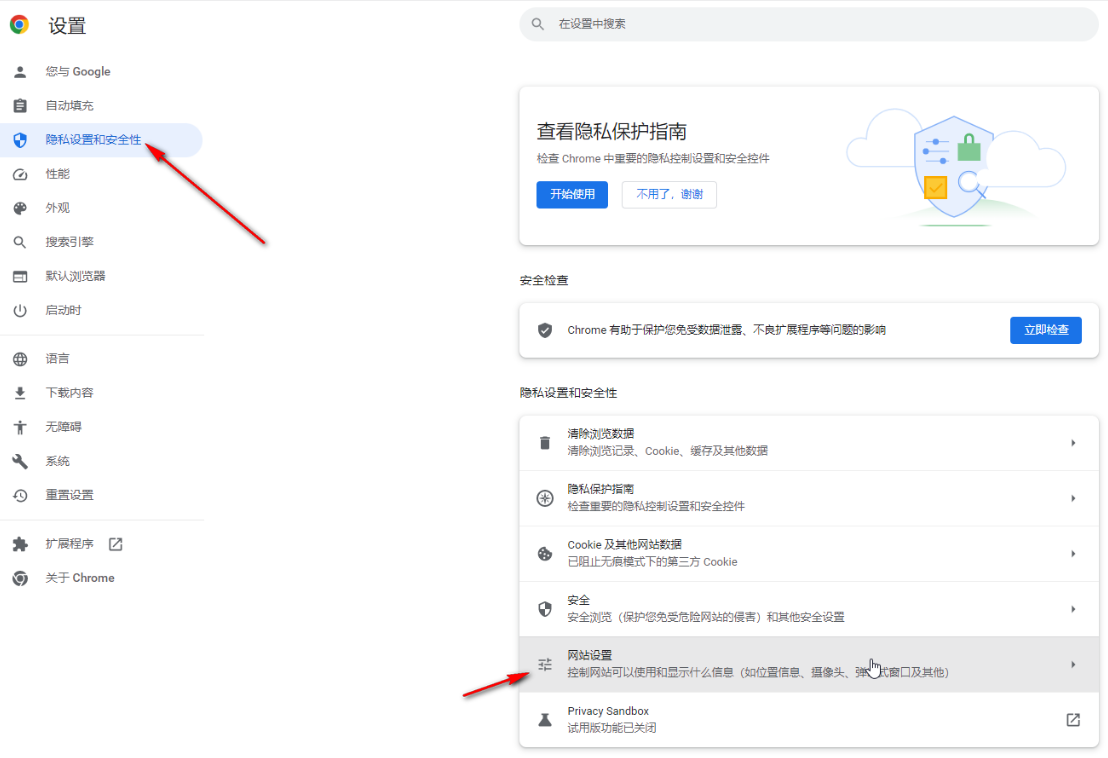Image resolution: width=1108 pixels, height=758 pixels.
Task: Open Cookie 及其他网站数据 row title
Action: (625, 545)
